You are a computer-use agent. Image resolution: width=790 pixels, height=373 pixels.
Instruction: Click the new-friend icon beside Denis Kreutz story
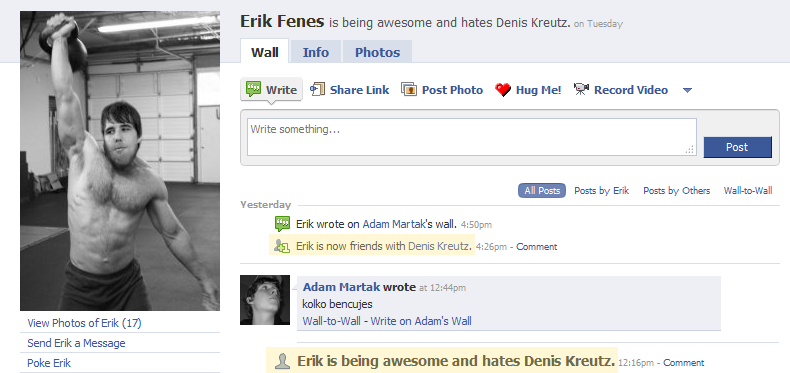click(x=281, y=246)
